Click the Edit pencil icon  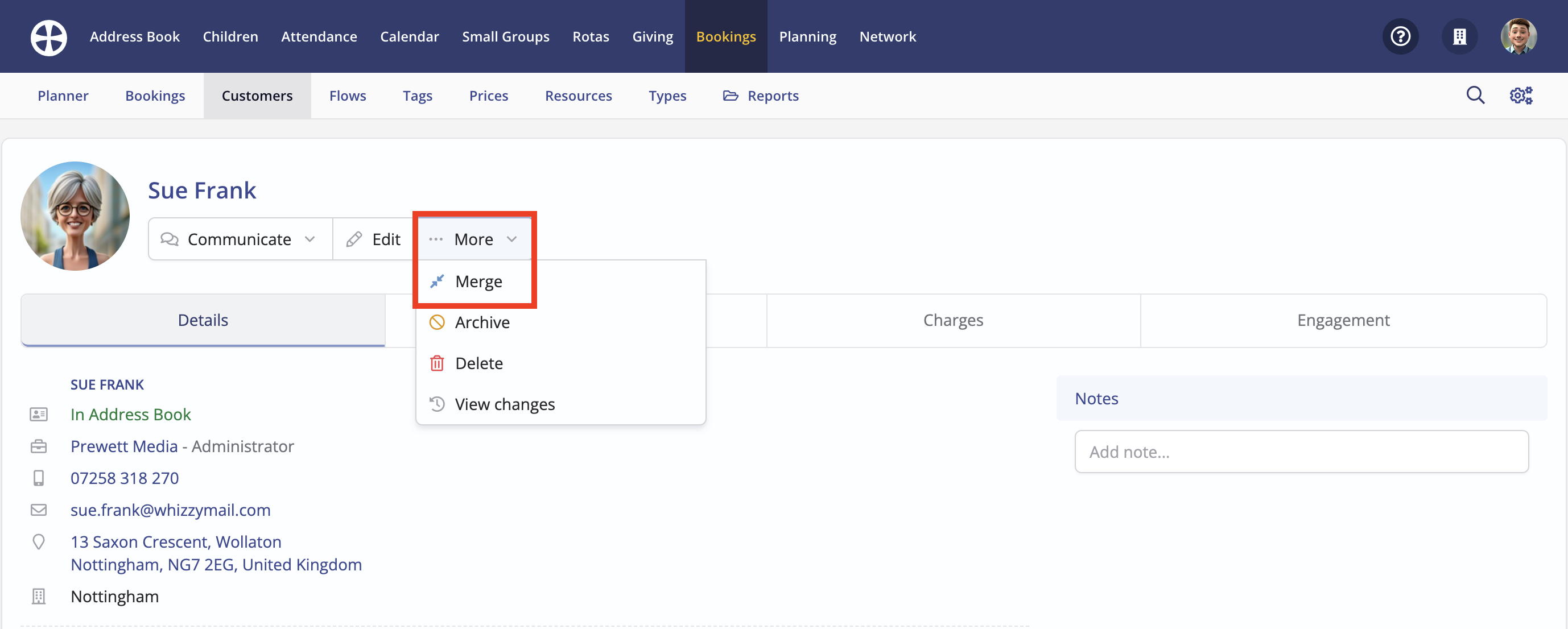[x=354, y=239]
